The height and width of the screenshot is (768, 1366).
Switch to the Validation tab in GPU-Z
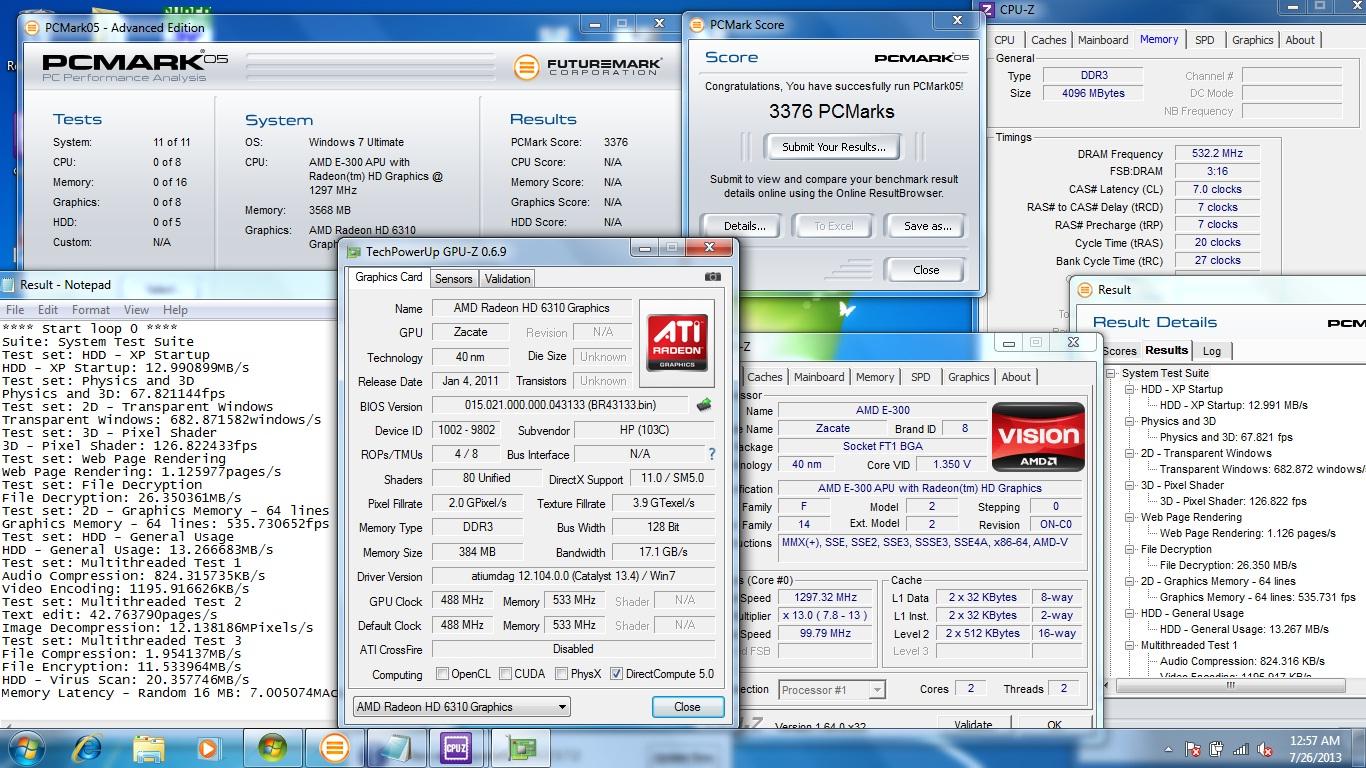tap(507, 279)
